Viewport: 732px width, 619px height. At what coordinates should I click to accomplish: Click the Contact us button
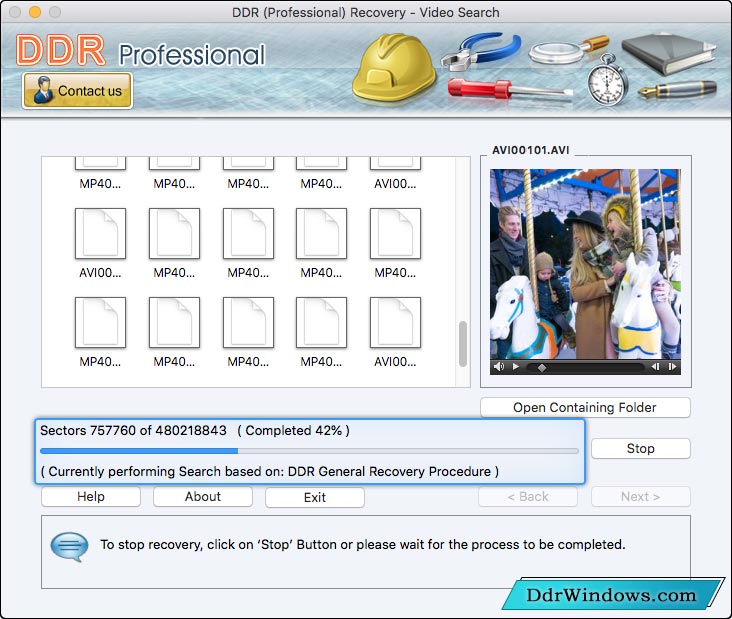[77, 91]
